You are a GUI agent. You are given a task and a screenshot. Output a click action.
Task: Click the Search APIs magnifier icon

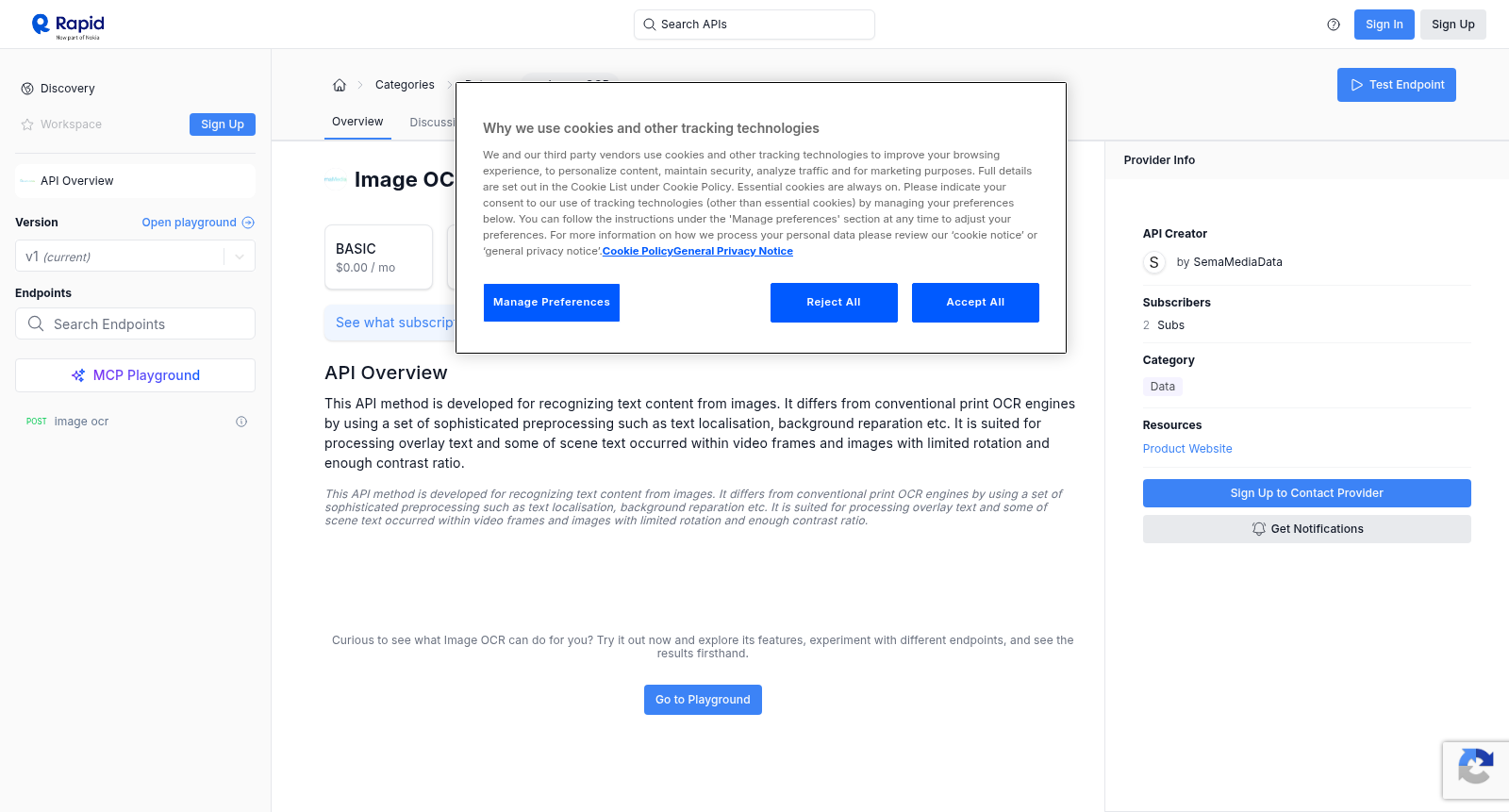click(650, 25)
